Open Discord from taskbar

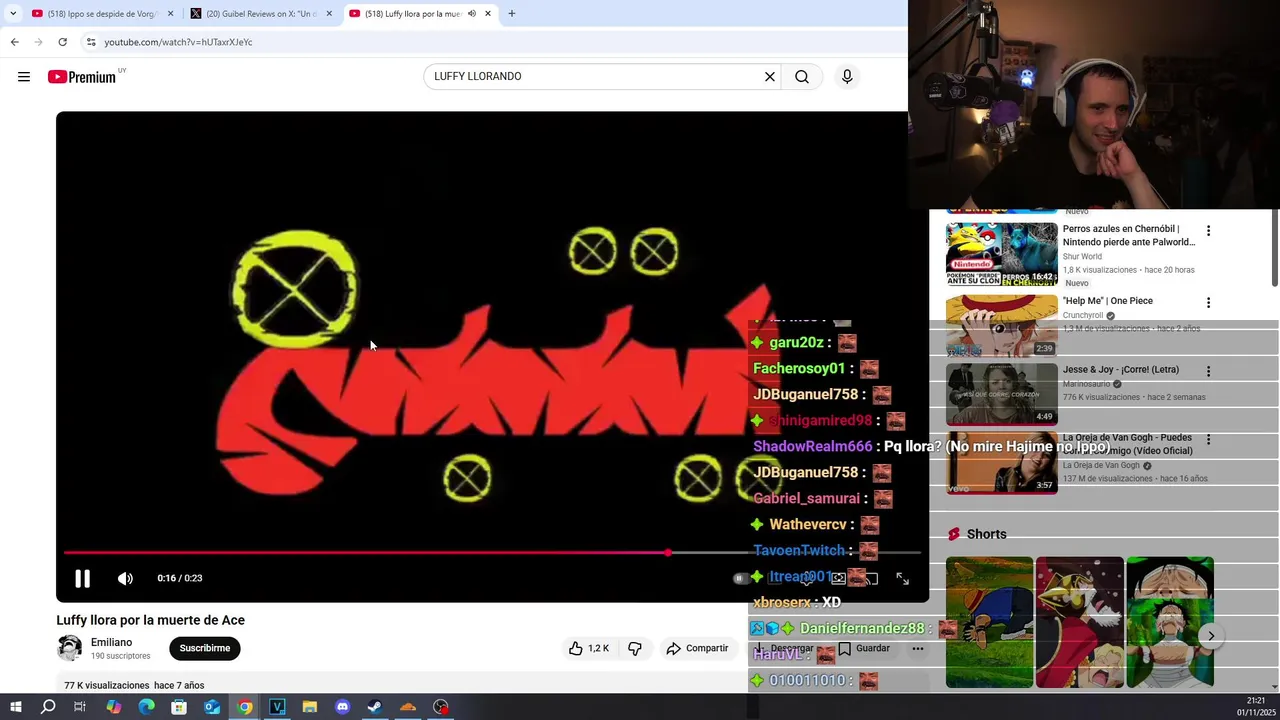(x=342, y=707)
